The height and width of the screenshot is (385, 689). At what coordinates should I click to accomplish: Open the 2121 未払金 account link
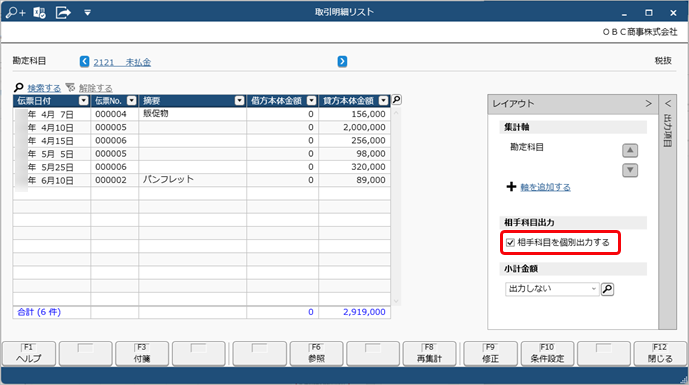pos(122,62)
